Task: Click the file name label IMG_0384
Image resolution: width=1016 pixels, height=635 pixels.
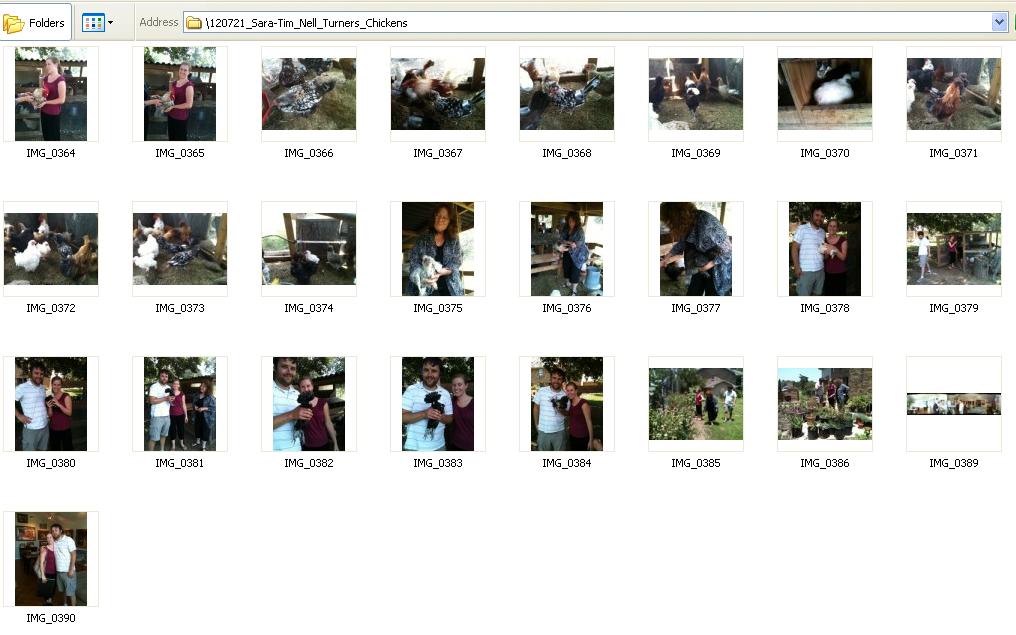Action: pos(566,463)
